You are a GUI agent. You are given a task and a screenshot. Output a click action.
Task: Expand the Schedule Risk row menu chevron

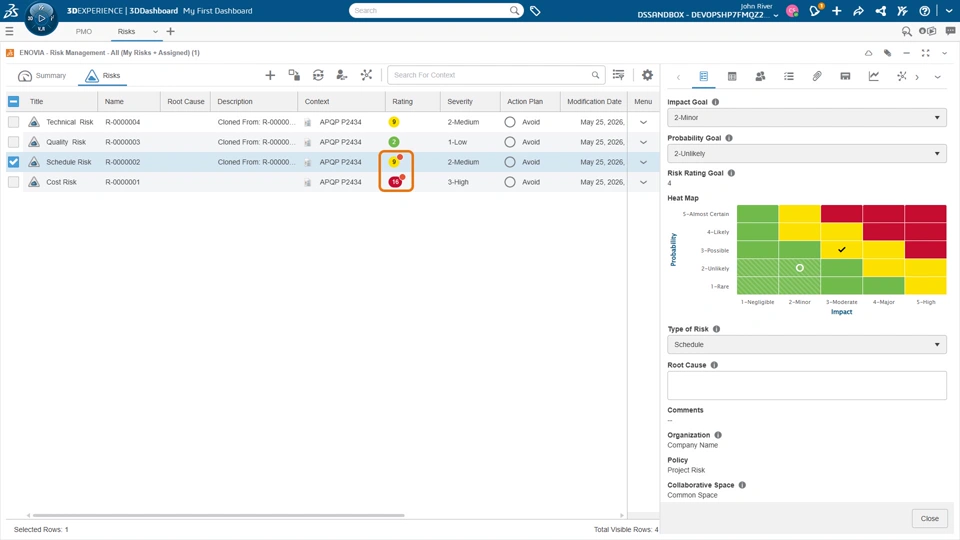[643, 162]
